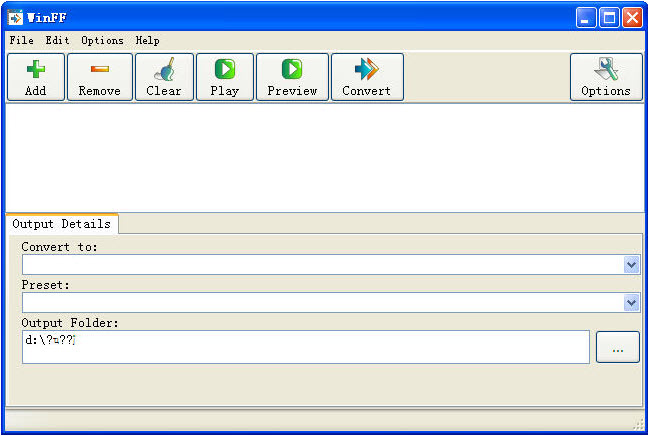Viewport: 648px width, 436px height.
Task: Open the Help menu
Action: click(148, 41)
